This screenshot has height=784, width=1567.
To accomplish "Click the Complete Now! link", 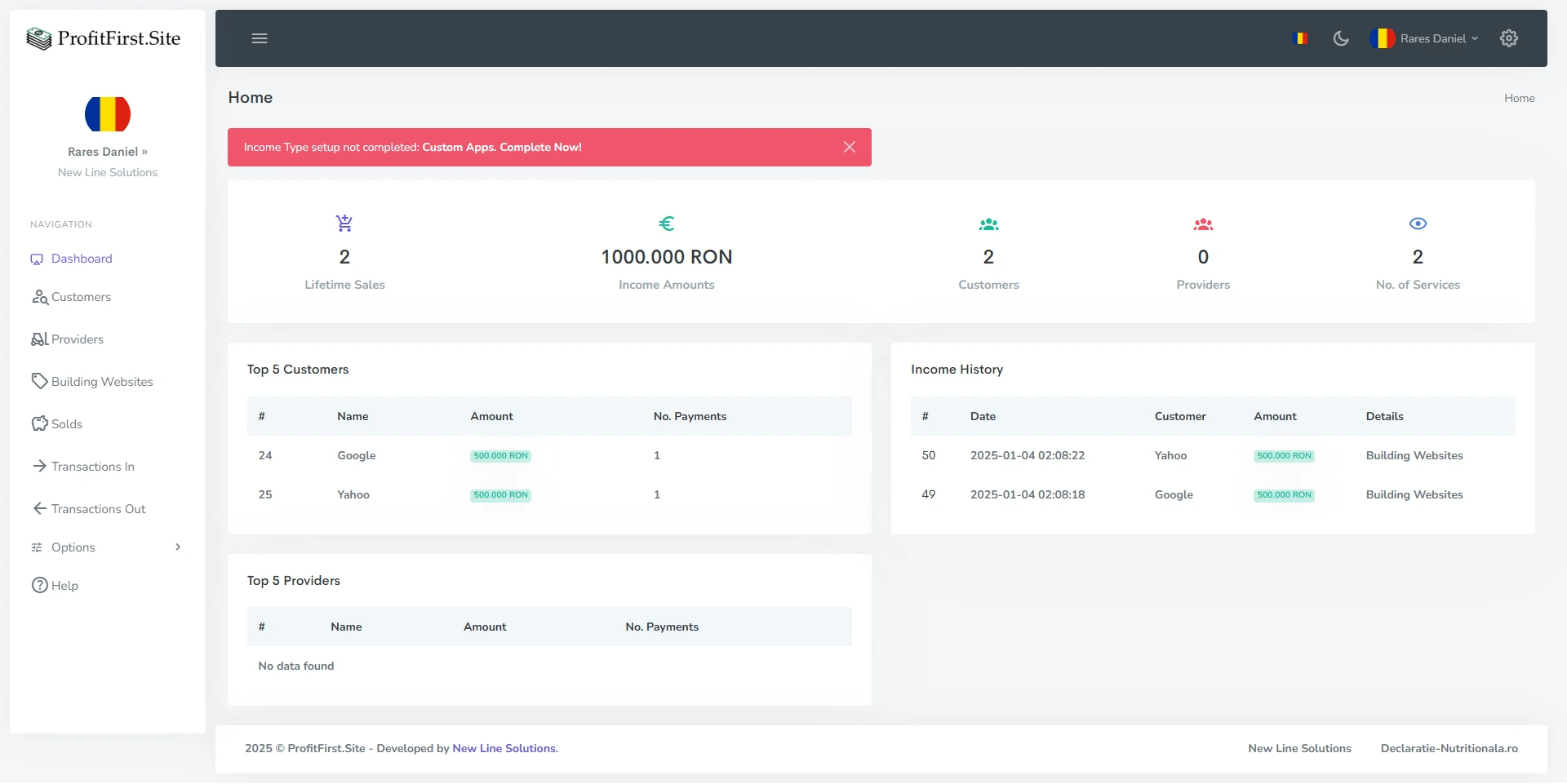I will [x=540, y=148].
